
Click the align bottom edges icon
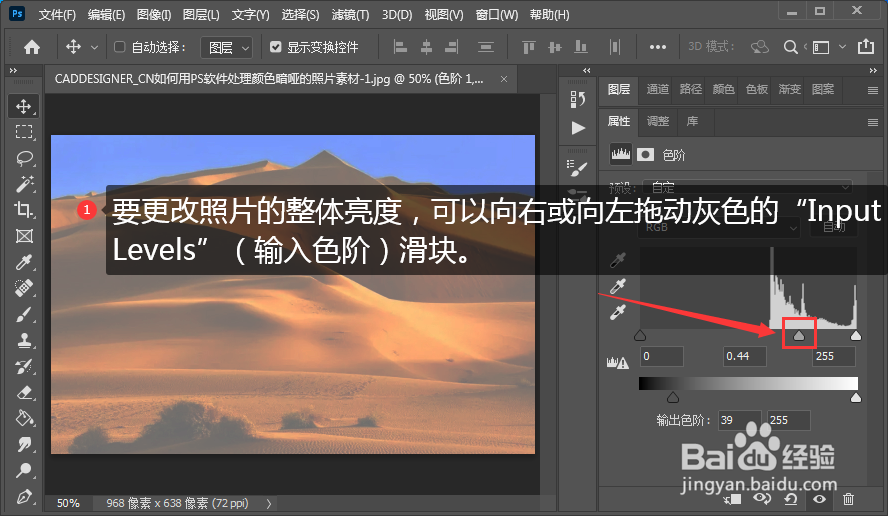click(580, 47)
